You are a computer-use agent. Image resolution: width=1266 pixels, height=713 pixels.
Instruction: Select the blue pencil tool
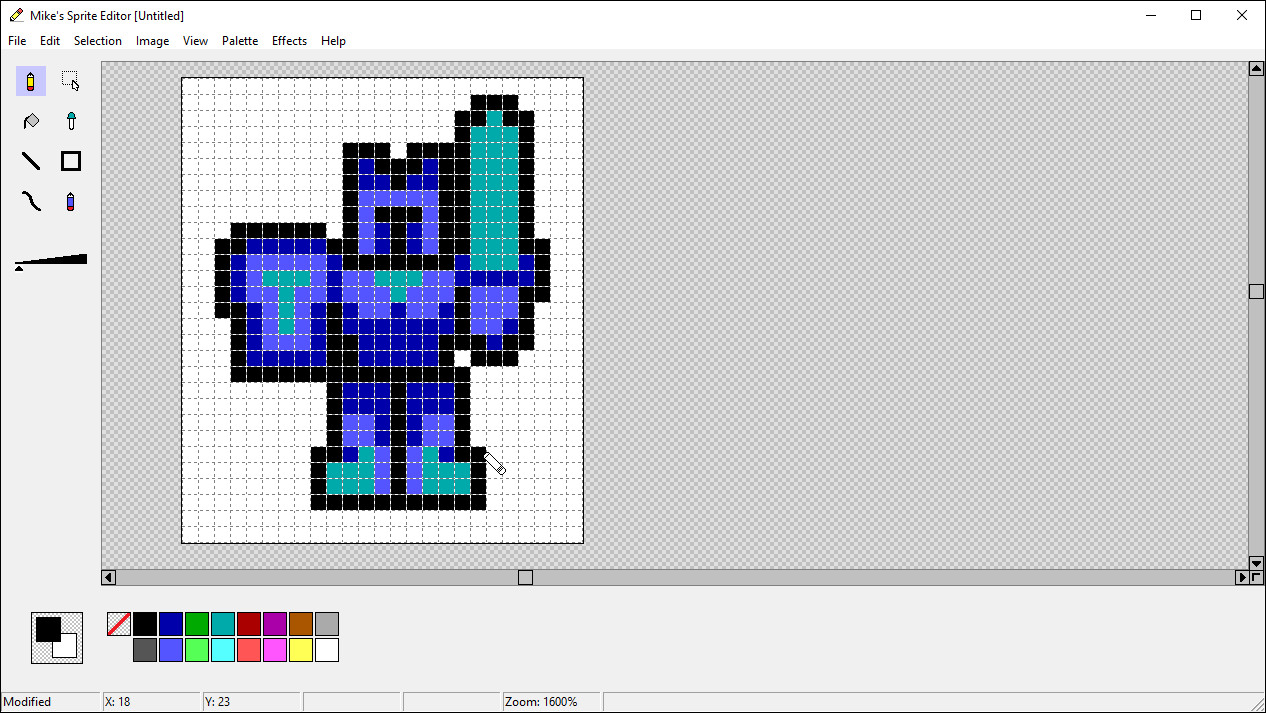(70, 201)
